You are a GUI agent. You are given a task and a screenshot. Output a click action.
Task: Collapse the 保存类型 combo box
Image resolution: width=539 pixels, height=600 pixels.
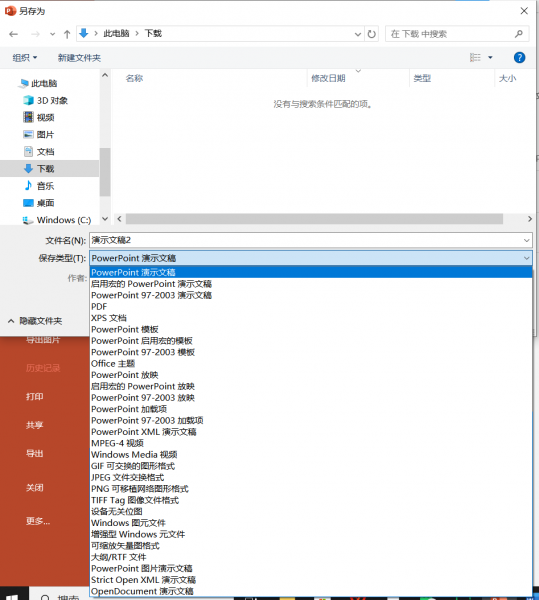pos(527,258)
